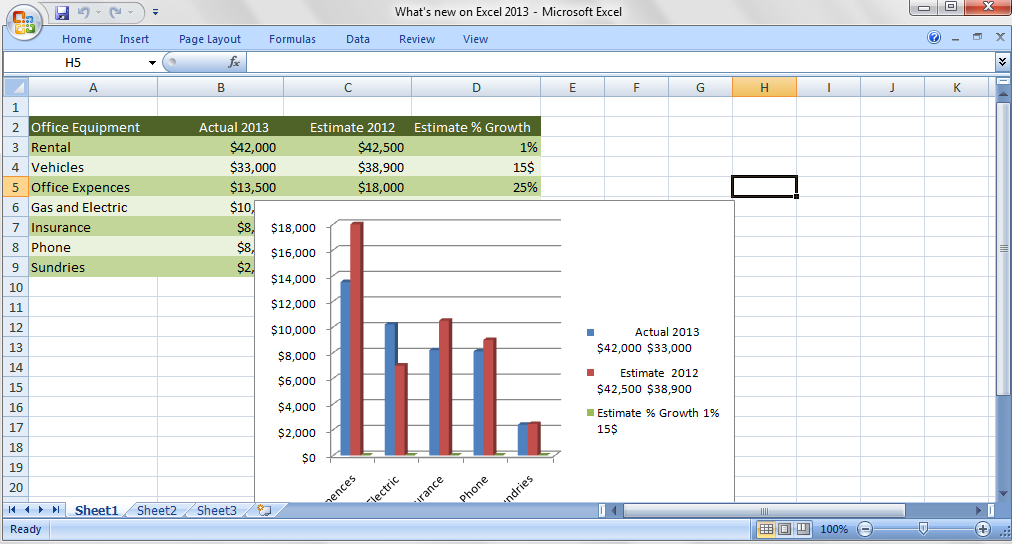The width and height of the screenshot is (1012, 544).
Task: Select column A header
Action: 93,87
